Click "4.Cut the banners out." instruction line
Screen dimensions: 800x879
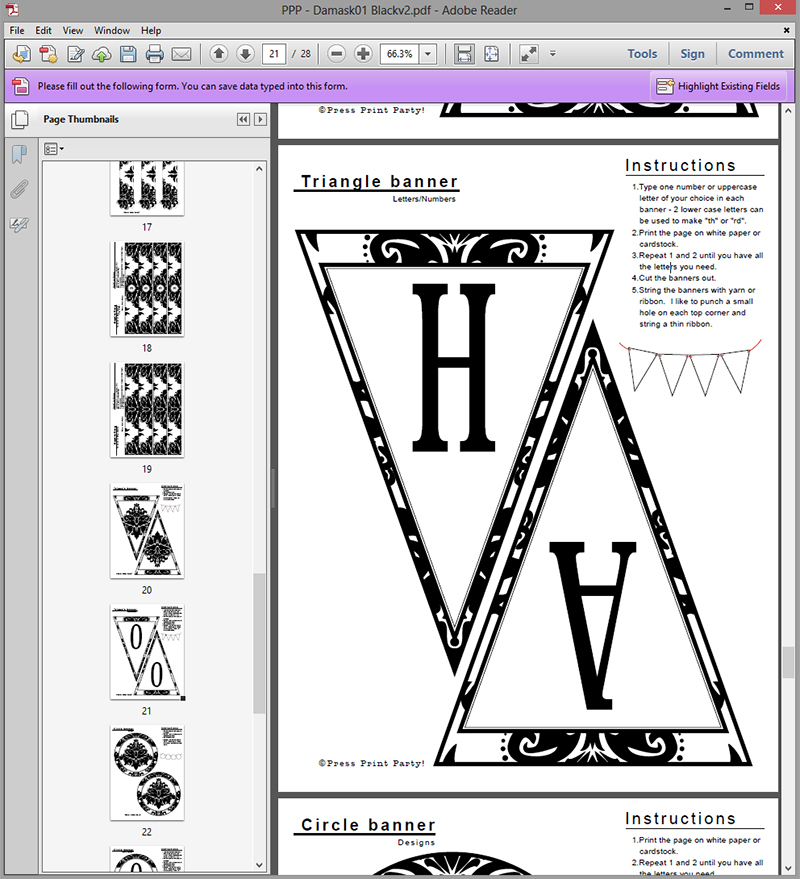tap(674, 278)
